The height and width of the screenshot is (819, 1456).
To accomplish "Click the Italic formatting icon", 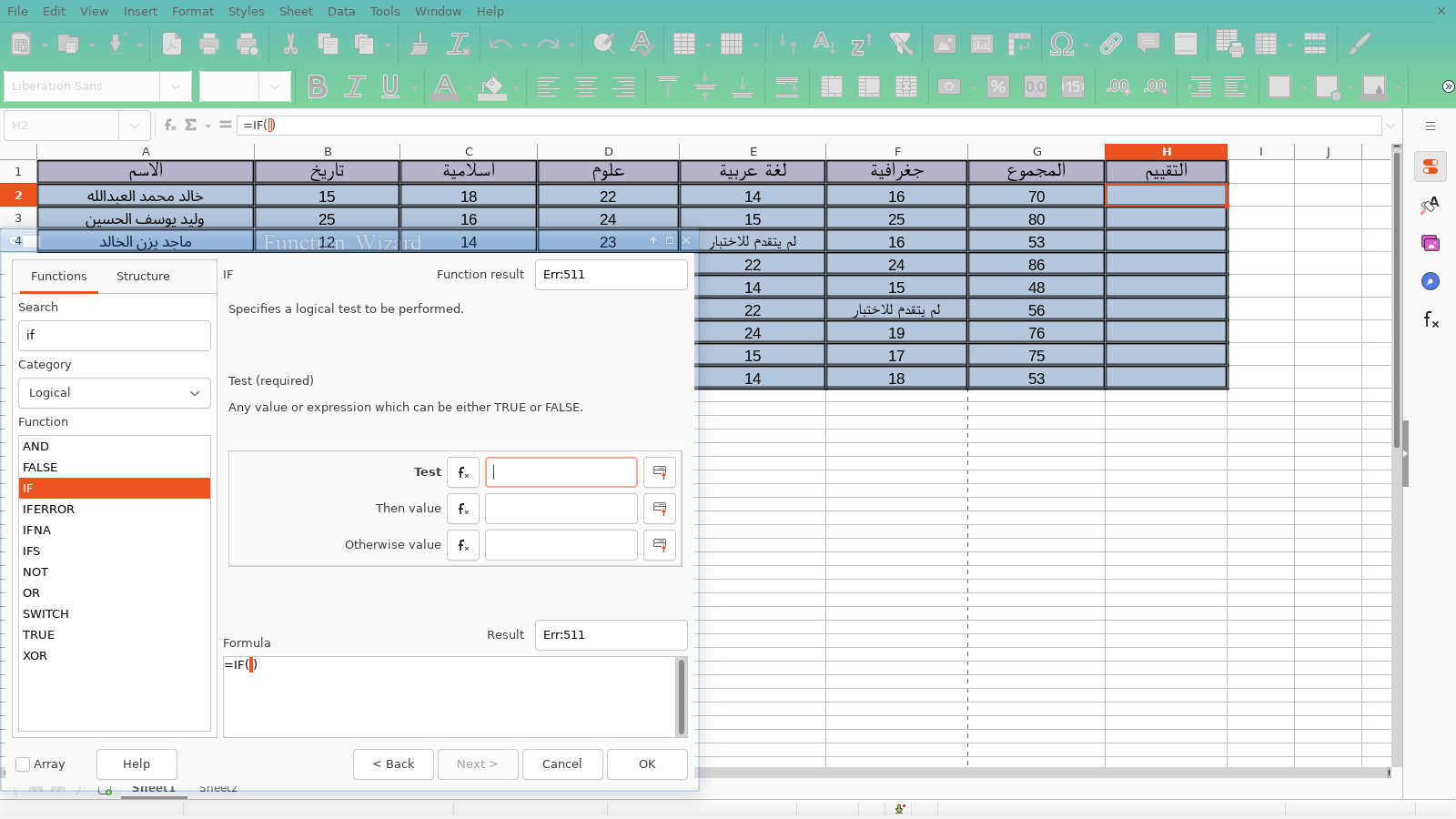I will (x=354, y=86).
